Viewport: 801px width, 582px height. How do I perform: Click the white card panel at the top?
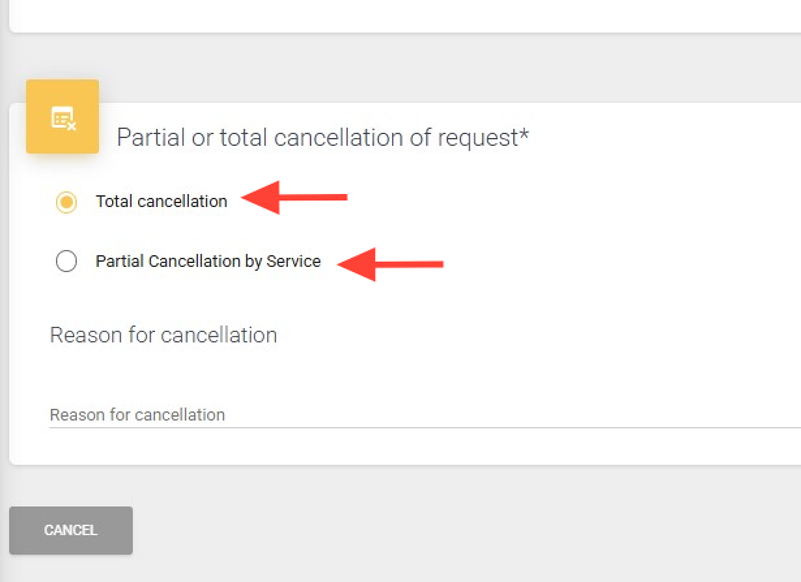(x=400, y=14)
